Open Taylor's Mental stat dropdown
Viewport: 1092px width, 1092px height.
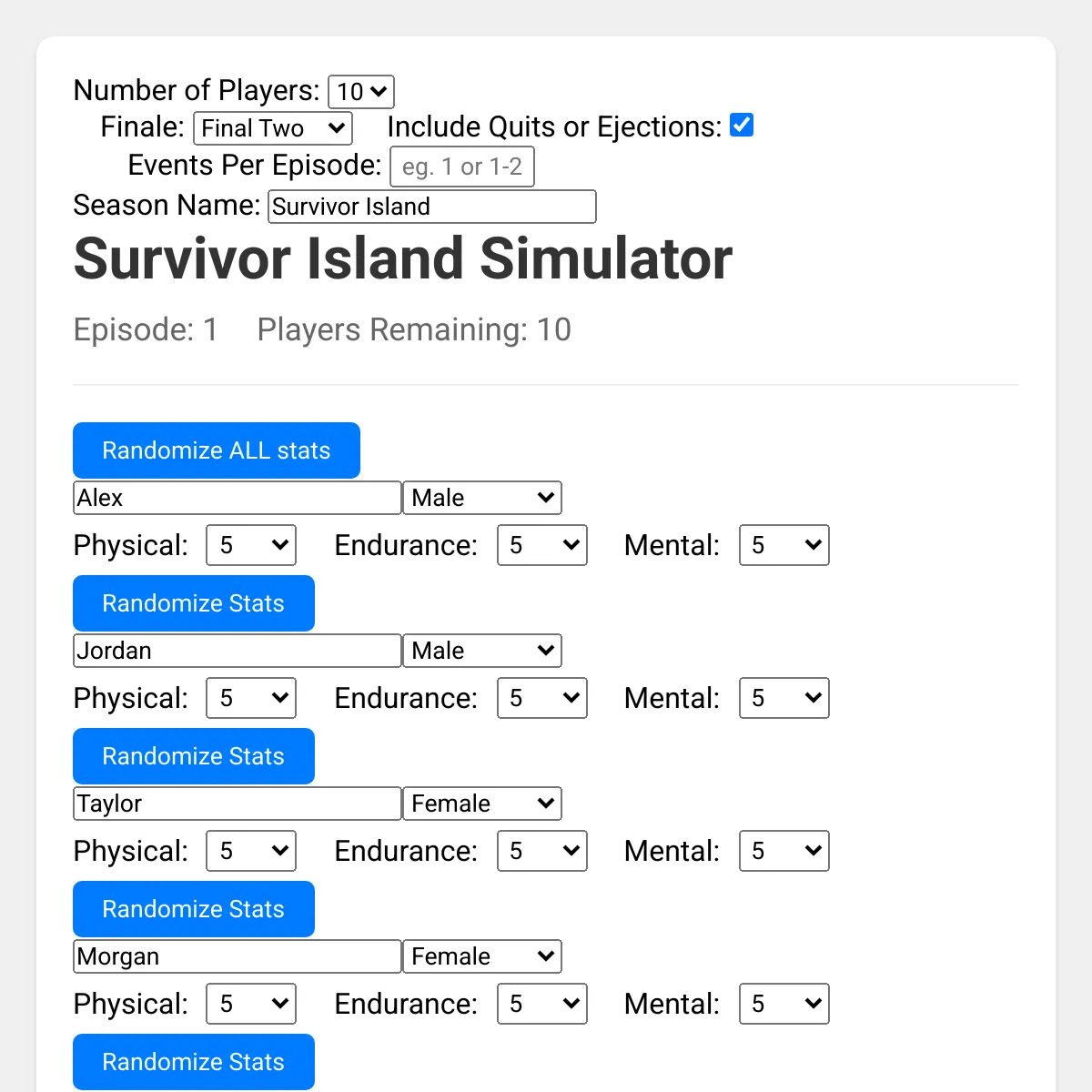(784, 851)
